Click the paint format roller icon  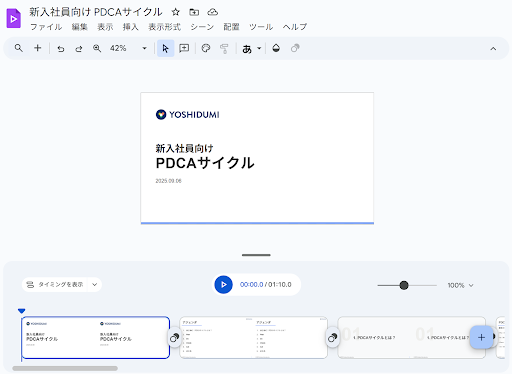224,49
